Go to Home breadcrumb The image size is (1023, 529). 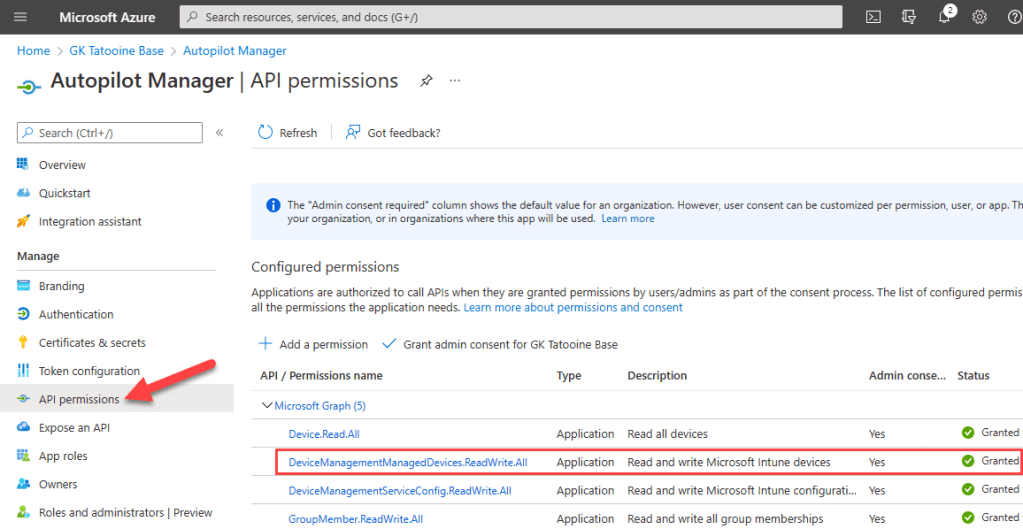pyautogui.click(x=33, y=50)
